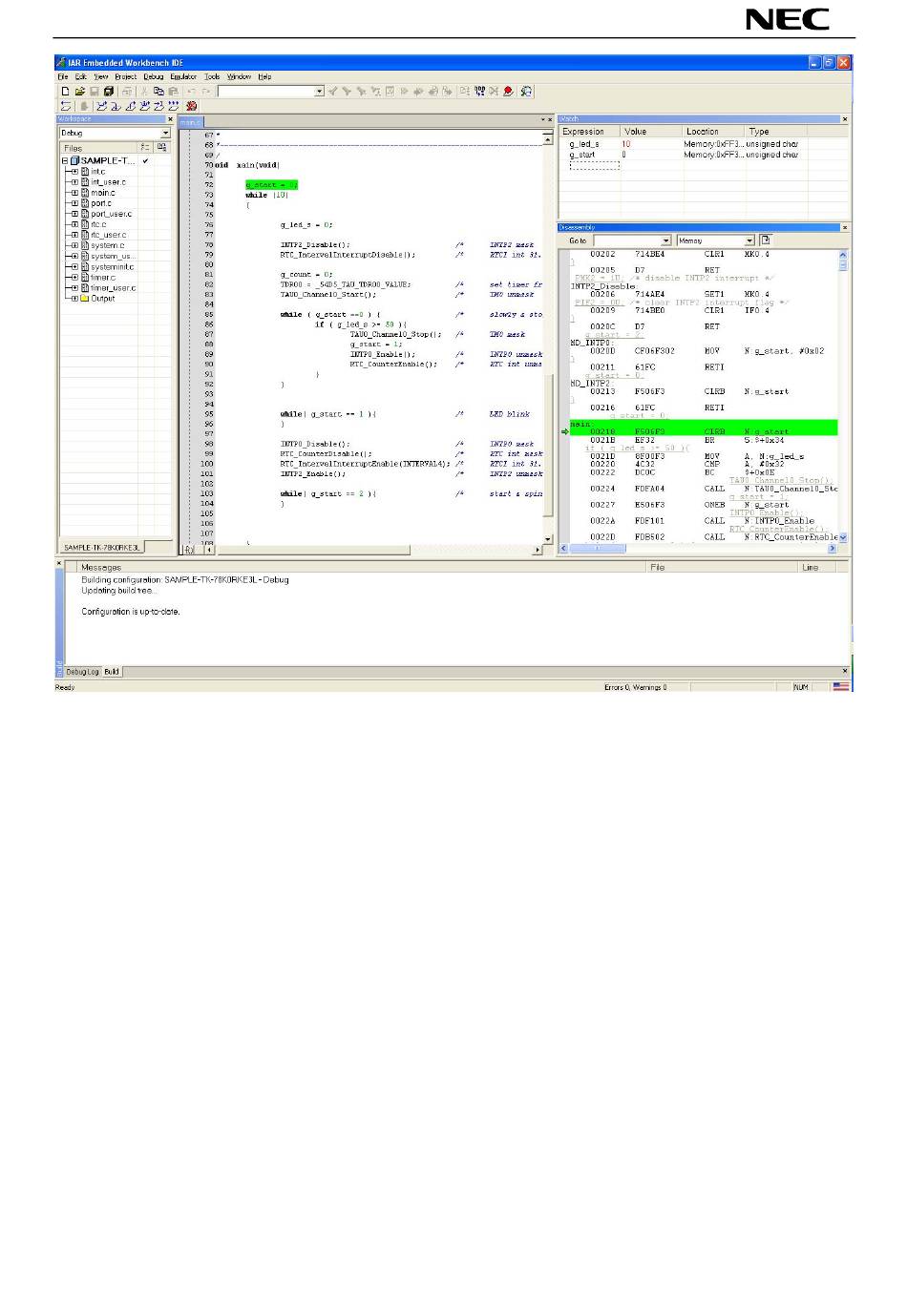Close the Disassembly panel
Viewport: 907px width, 1316px height.
[844, 227]
